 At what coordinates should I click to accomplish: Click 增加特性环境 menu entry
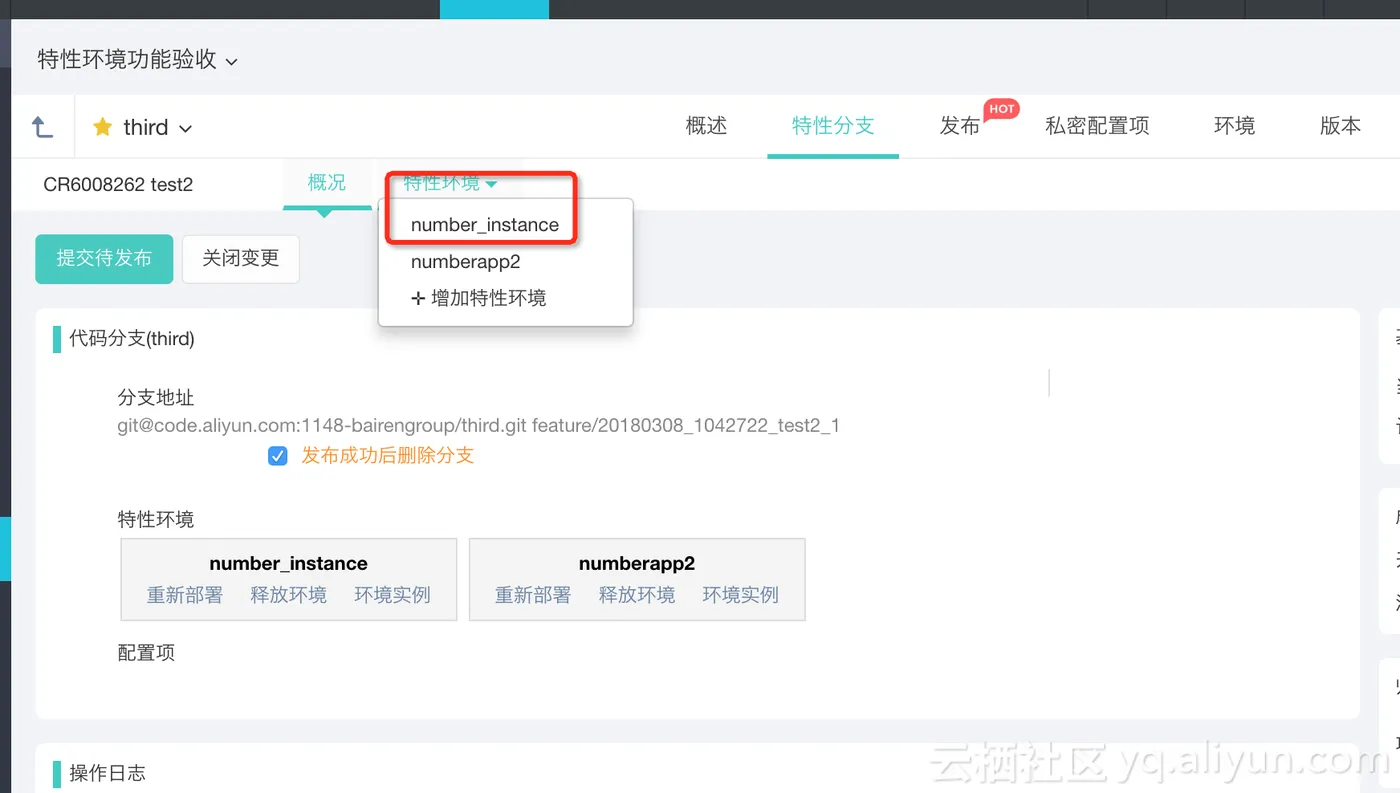tap(479, 298)
